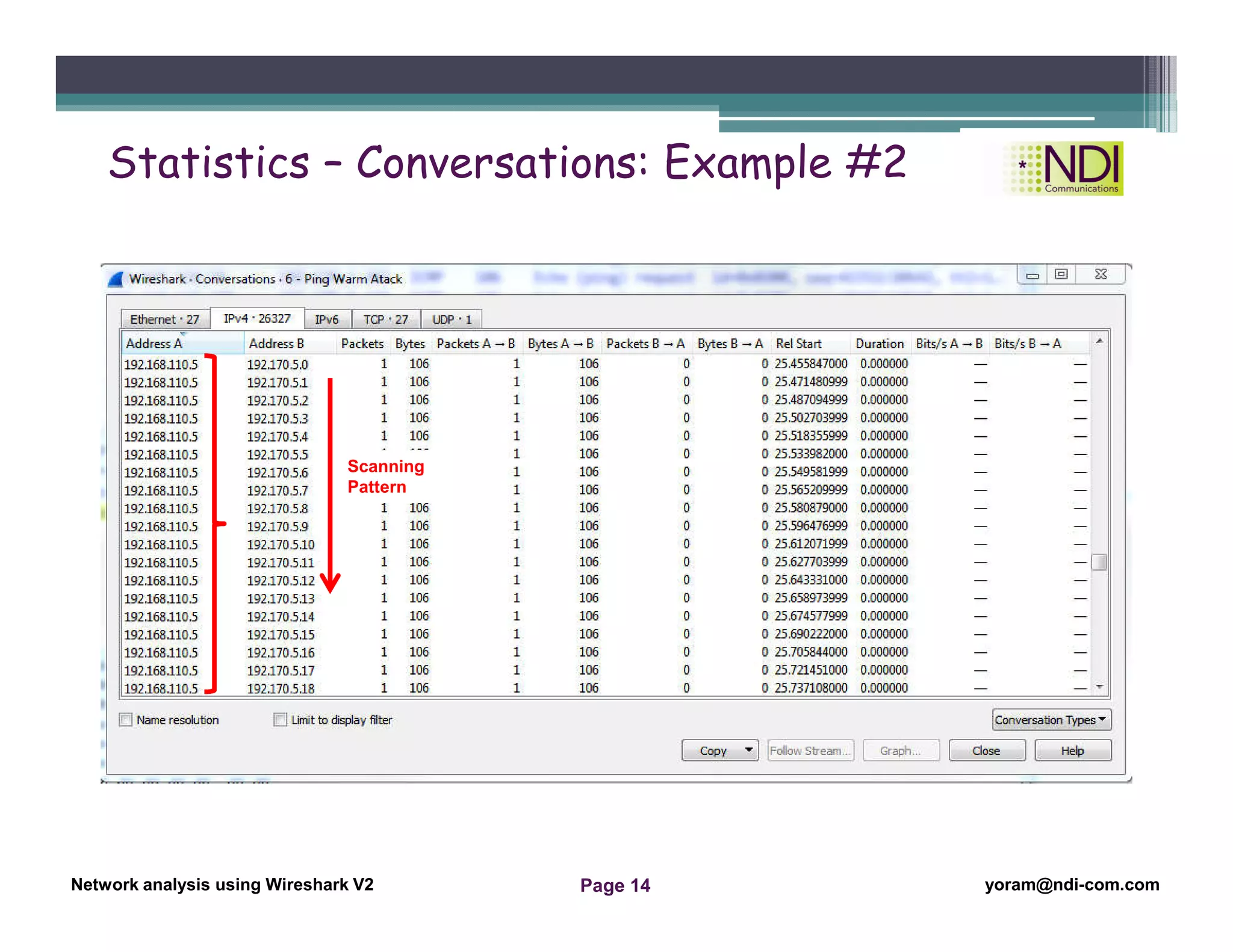Click the Wireshark shark fin icon in title bar
This screenshot has height=952, width=1233.
pyautogui.click(x=116, y=279)
